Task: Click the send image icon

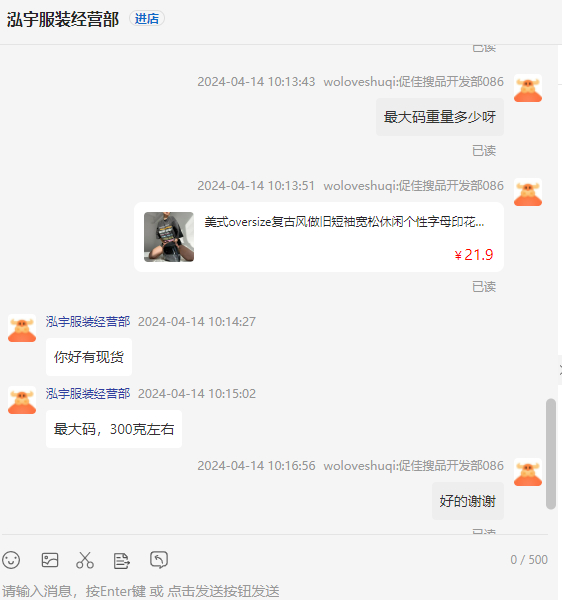Action: (50, 560)
